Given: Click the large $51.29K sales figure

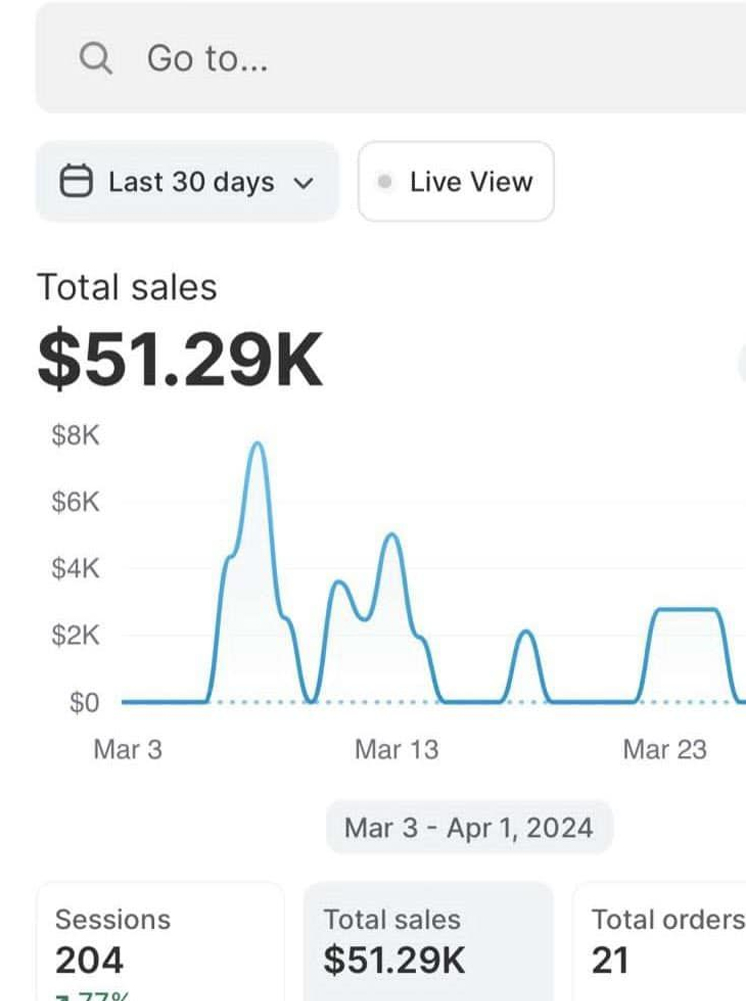Looking at the screenshot, I should tap(180, 360).
